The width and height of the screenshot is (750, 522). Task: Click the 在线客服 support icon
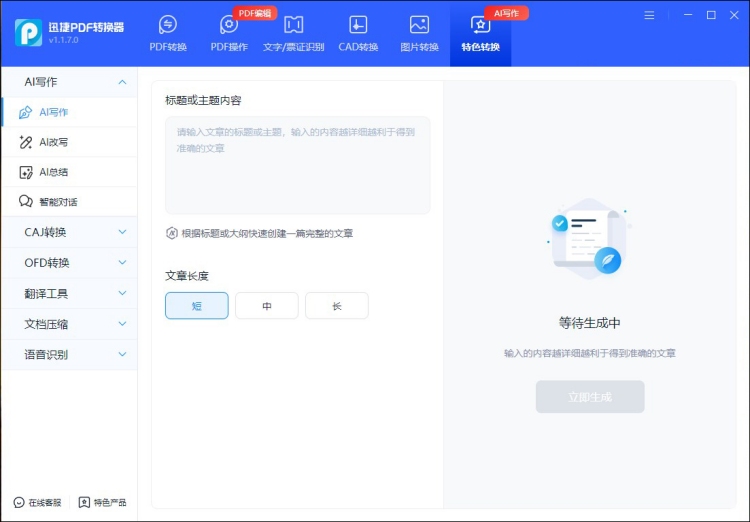(19, 502)
